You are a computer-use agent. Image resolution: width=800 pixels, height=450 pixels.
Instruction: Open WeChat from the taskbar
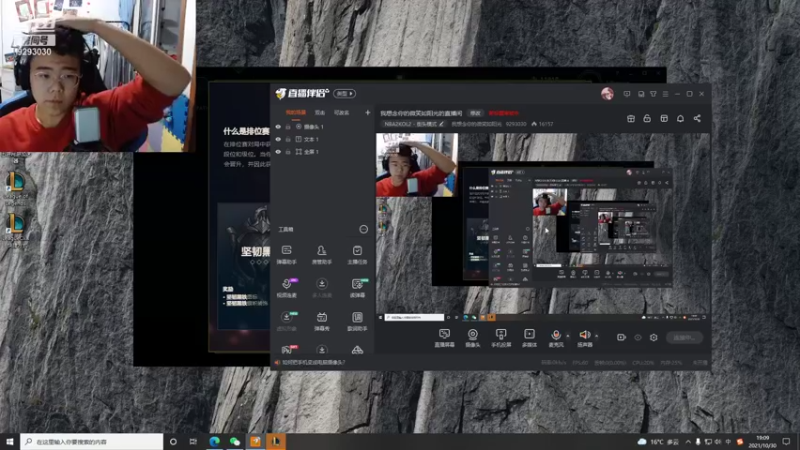(x=235, y=441)
